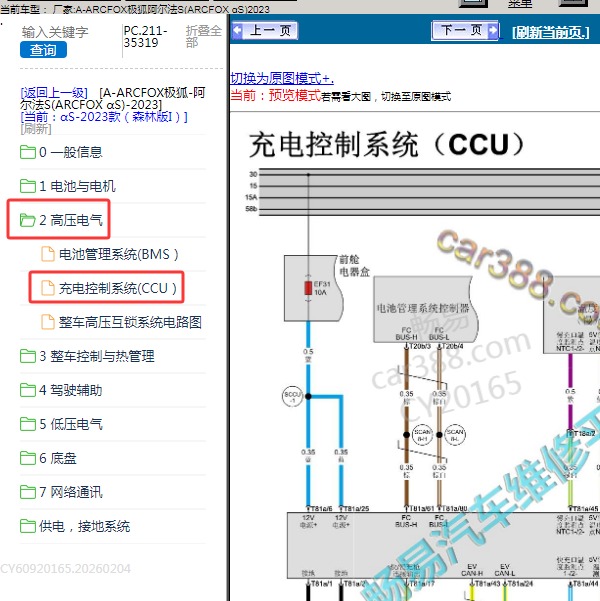
Task: Switch to original image mode 切换为原图模式+
Action: tap(282, 78)
